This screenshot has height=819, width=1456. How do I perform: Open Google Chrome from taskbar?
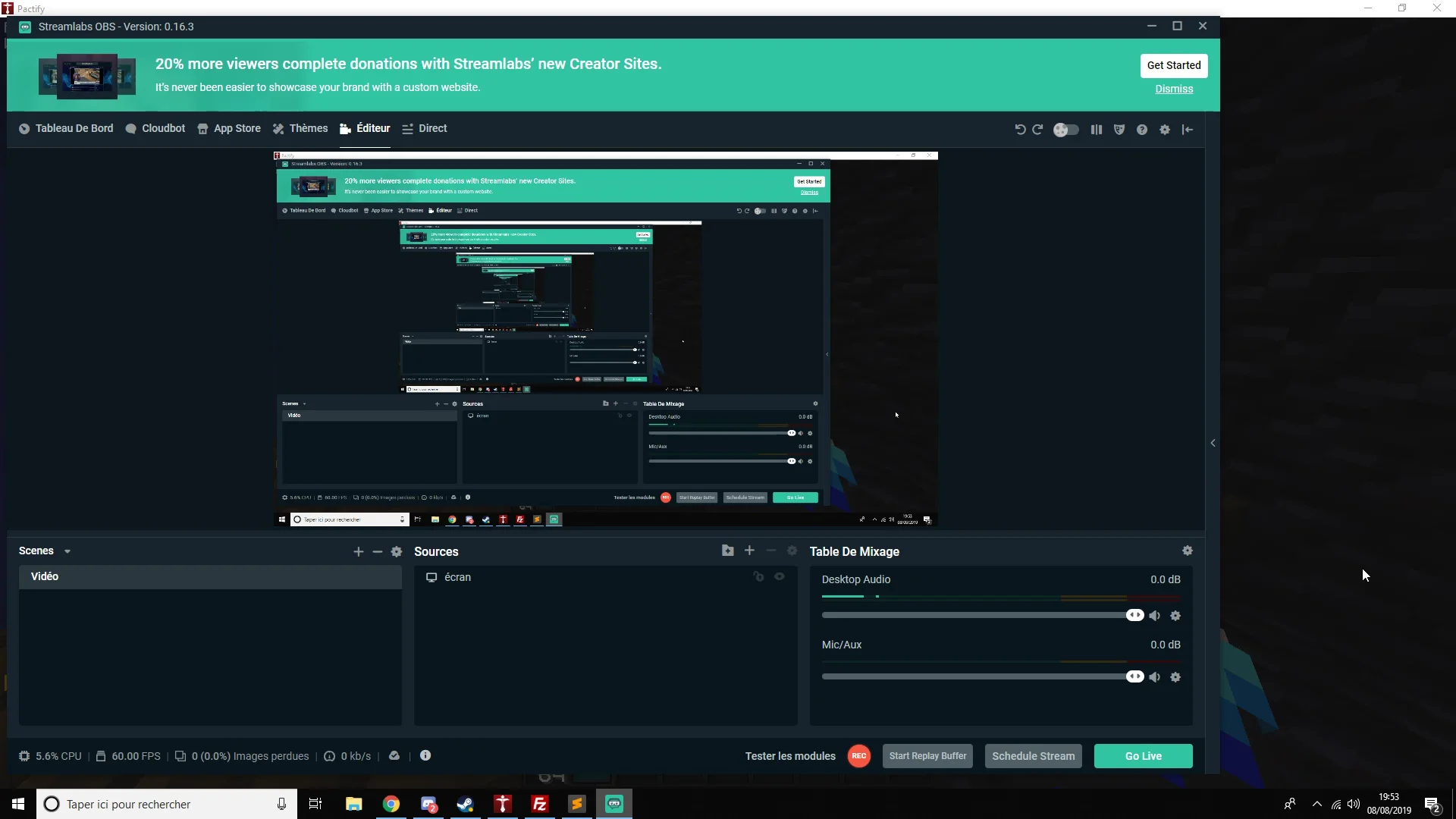[x=391, y=804]
